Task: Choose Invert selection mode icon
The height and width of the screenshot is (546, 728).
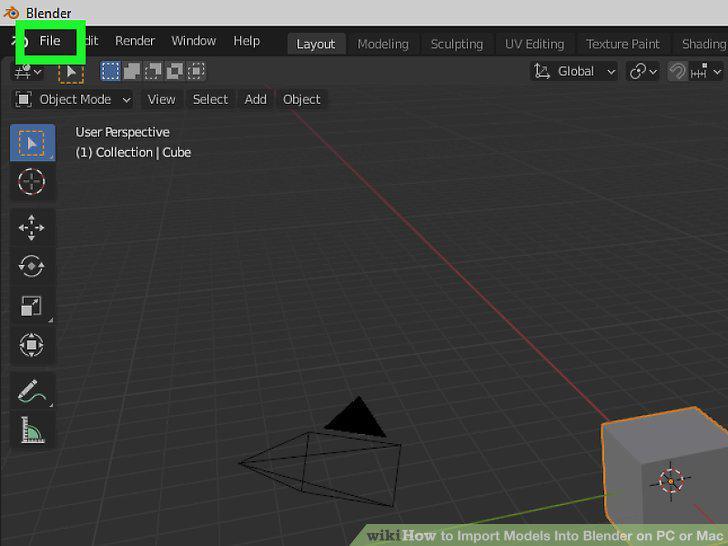Action: tap(175, 71)
